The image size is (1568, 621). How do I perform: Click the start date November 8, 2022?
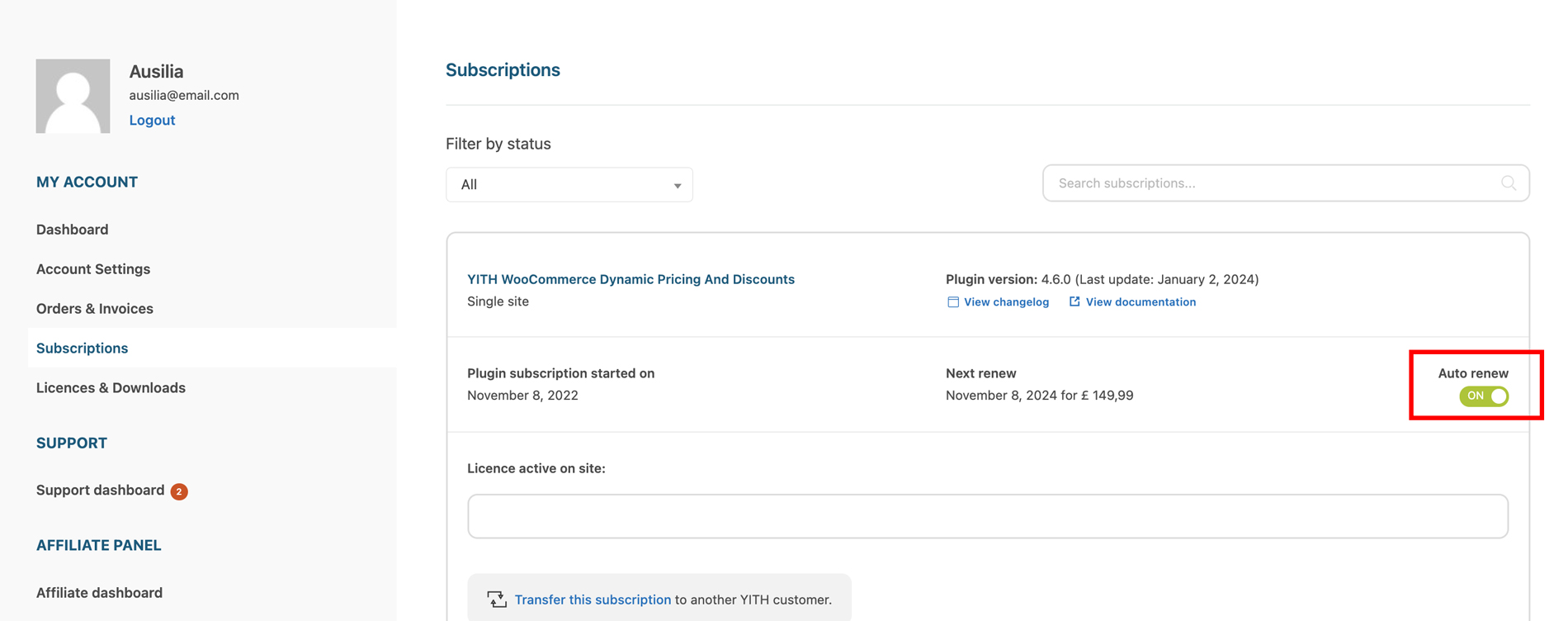(x=522, y=396)
